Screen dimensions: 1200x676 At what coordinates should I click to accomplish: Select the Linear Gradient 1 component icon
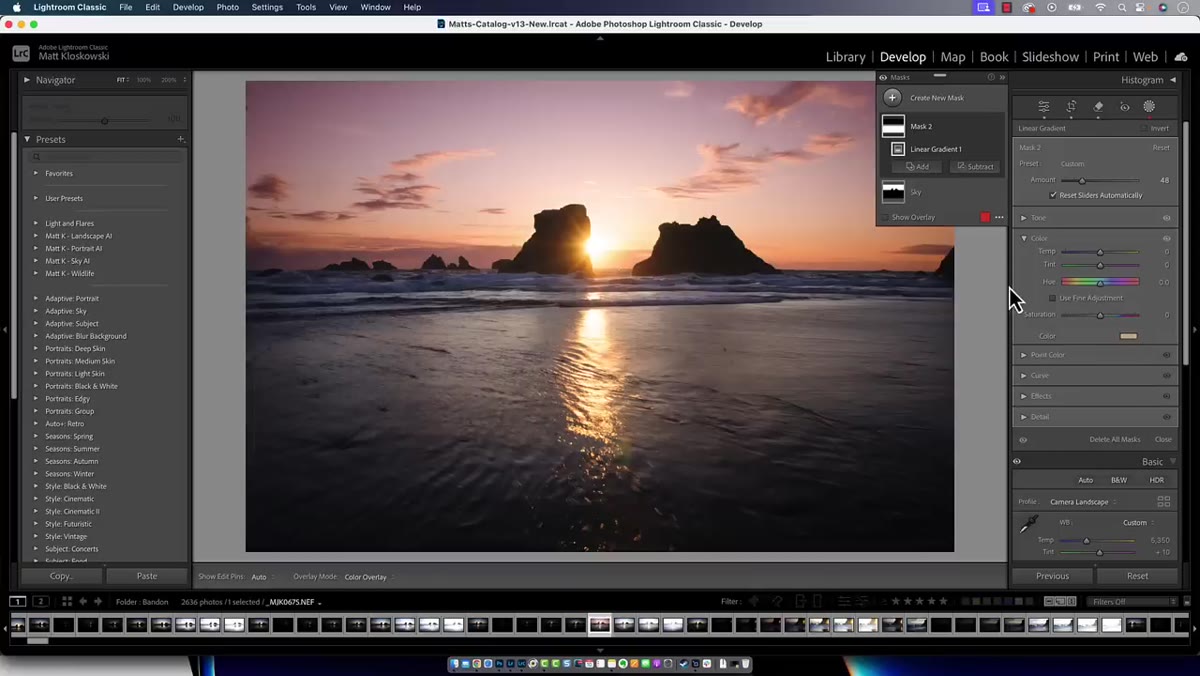click(898, 149)
